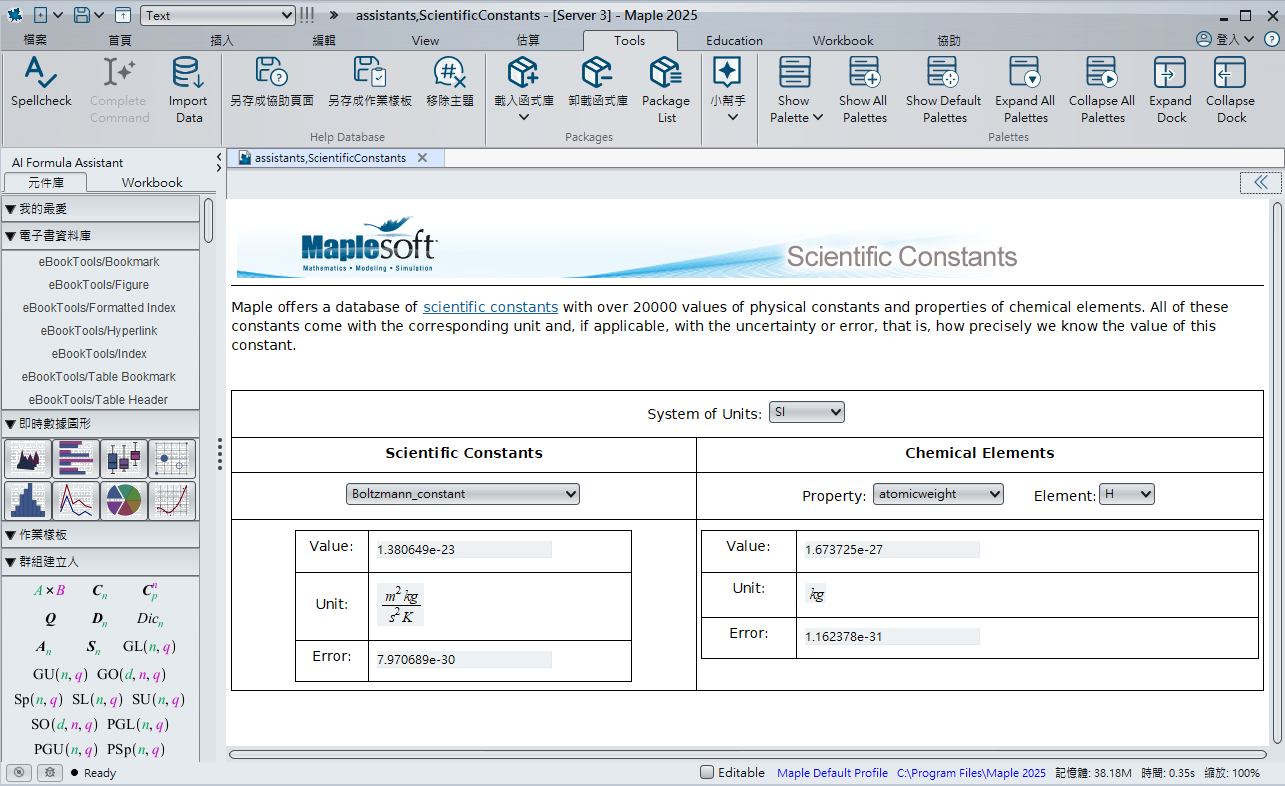Insert the GL(n, q) group
The image size is (1285, 786).
149,647
